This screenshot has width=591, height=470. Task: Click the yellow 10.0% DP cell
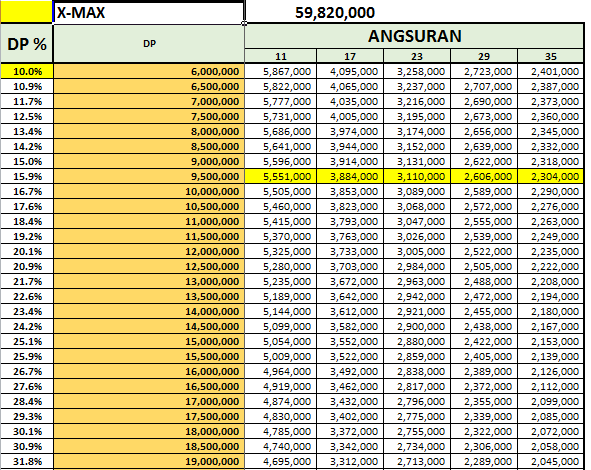pyautogui.click(x=27, y=71)
